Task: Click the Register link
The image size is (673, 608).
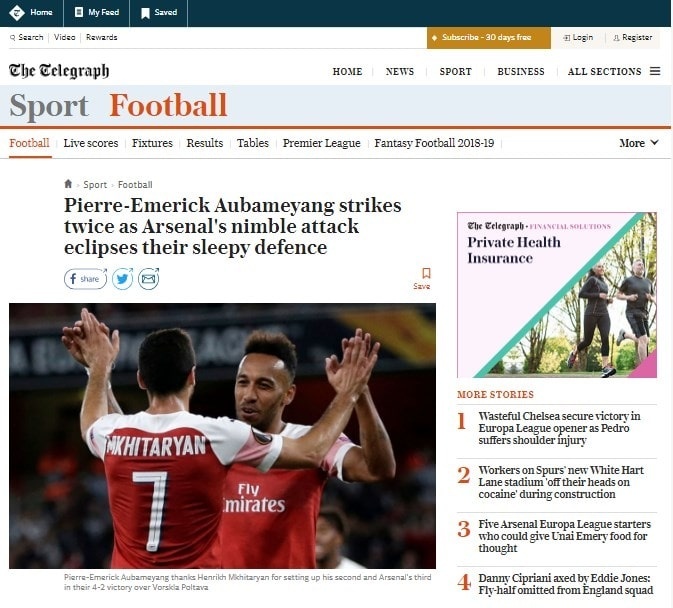Action: (632, 38)
